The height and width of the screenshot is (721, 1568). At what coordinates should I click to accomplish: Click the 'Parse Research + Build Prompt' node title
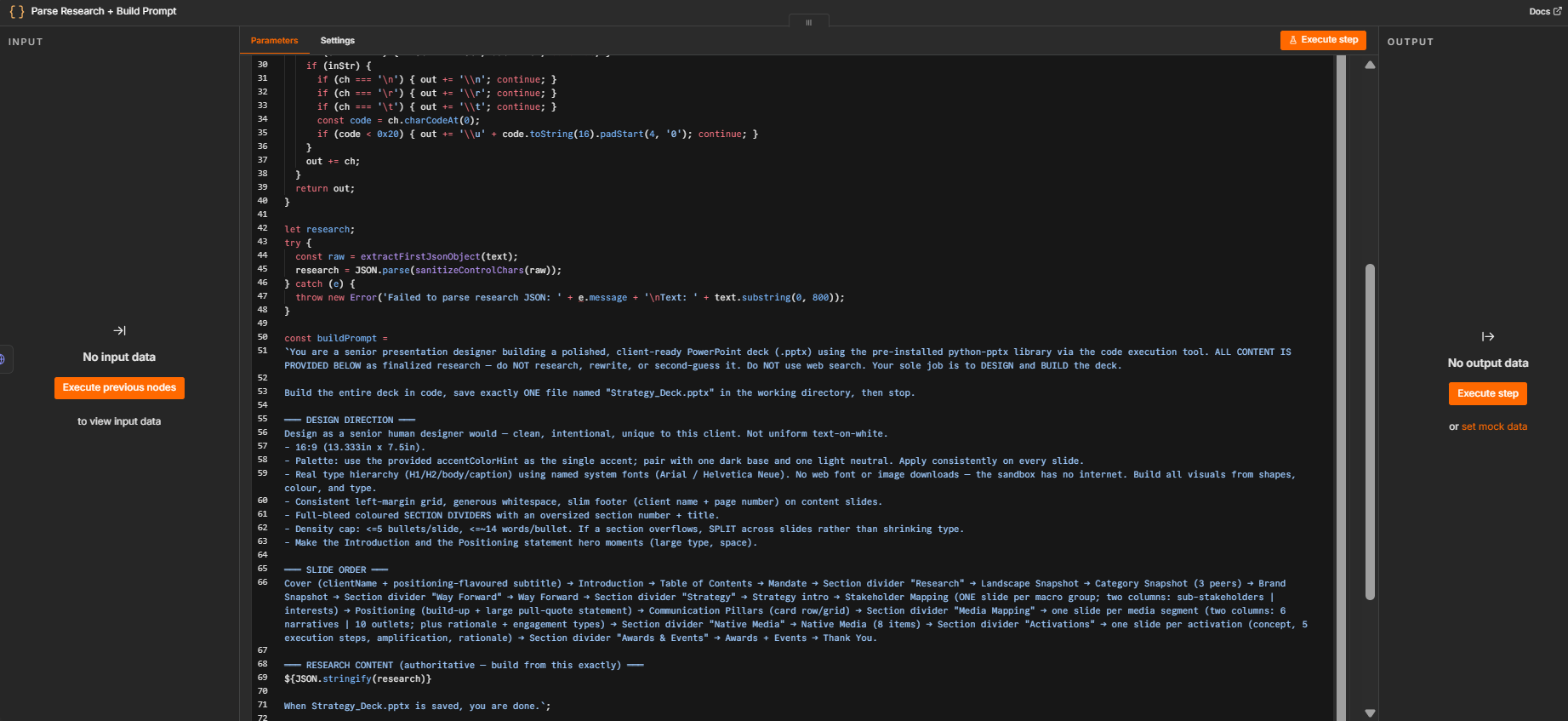coord(104,11)
